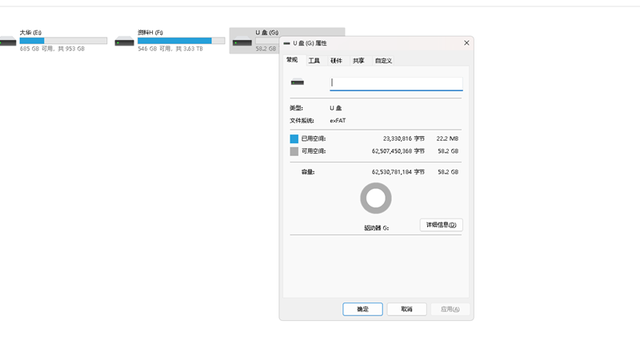Click the blue used space swatch

click(x=294, y=139)
